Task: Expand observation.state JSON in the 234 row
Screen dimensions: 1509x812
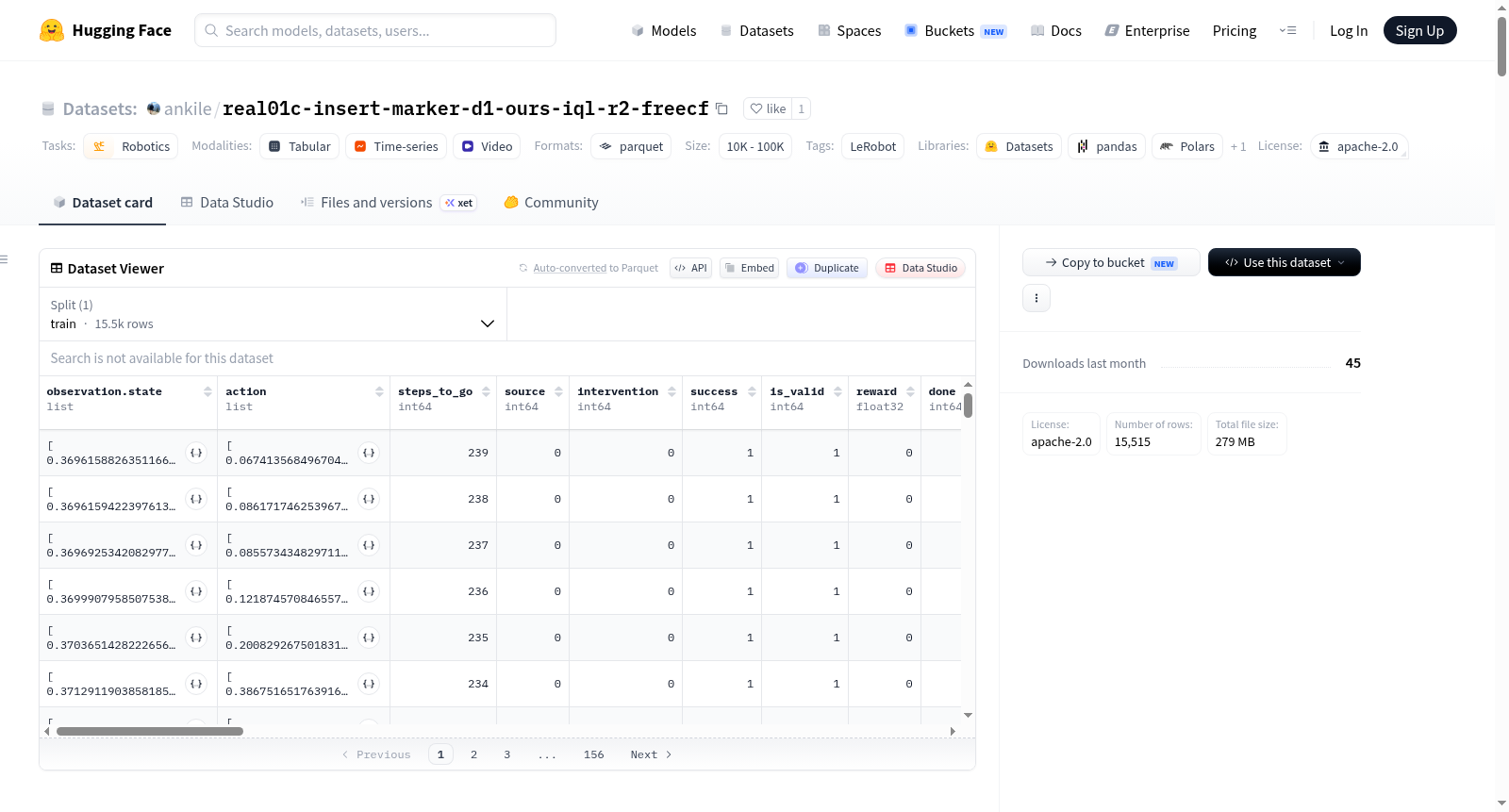Action: pos(196,684)
